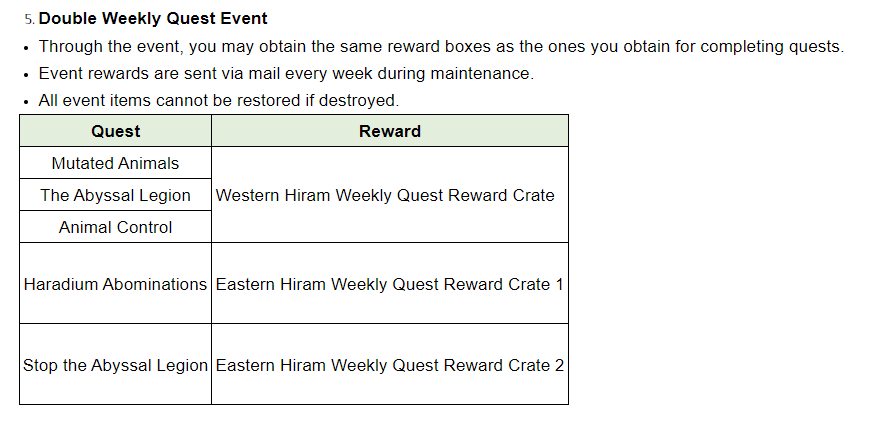Click the list number 5 before the heading
The width and height of the screenshot is (870, 424).
[29, 19]
